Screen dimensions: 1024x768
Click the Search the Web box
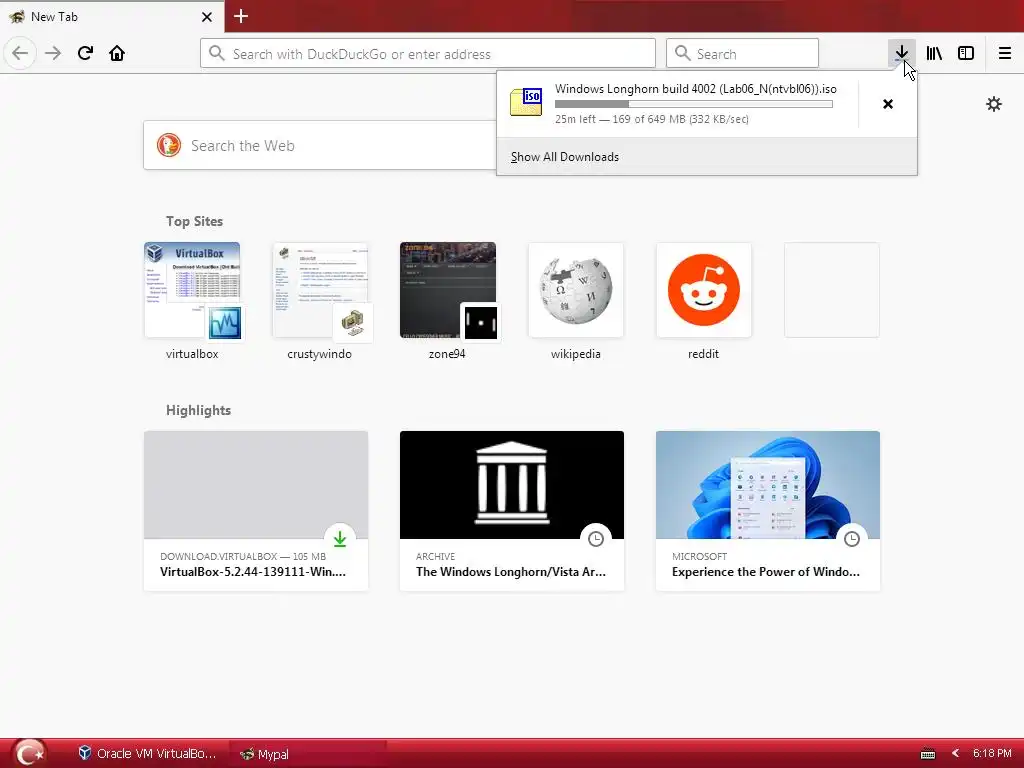(320, 145)
